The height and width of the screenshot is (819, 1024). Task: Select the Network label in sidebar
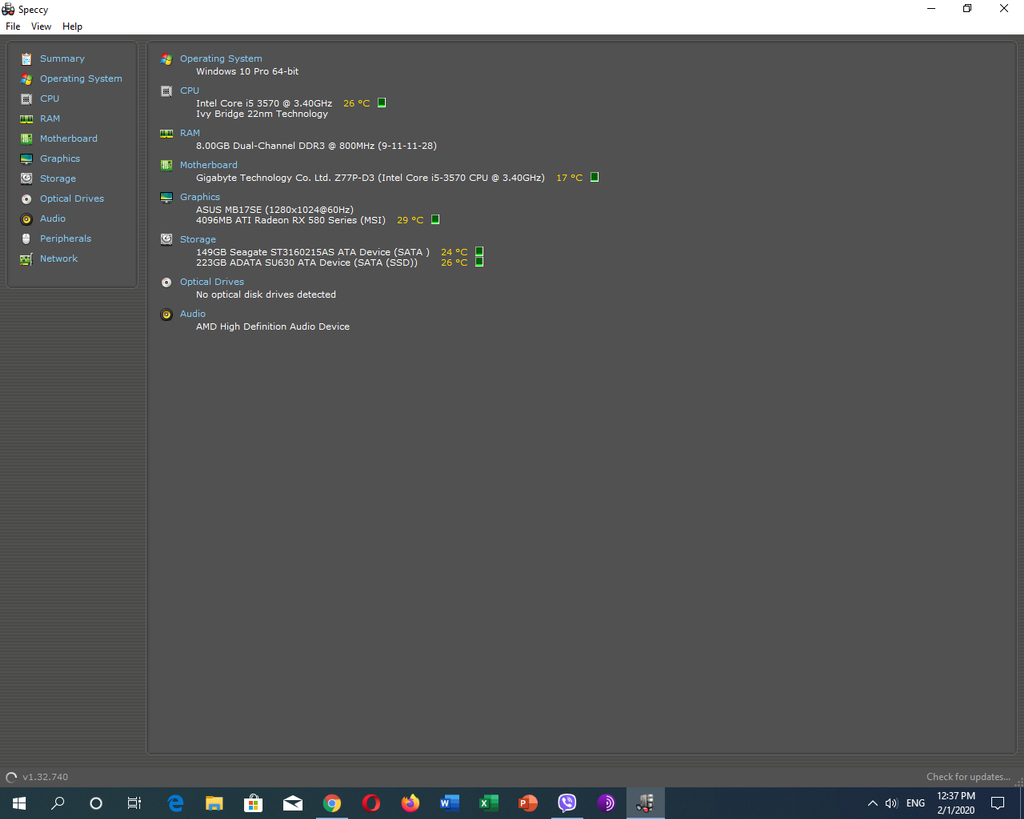click(x=59, y=259)
